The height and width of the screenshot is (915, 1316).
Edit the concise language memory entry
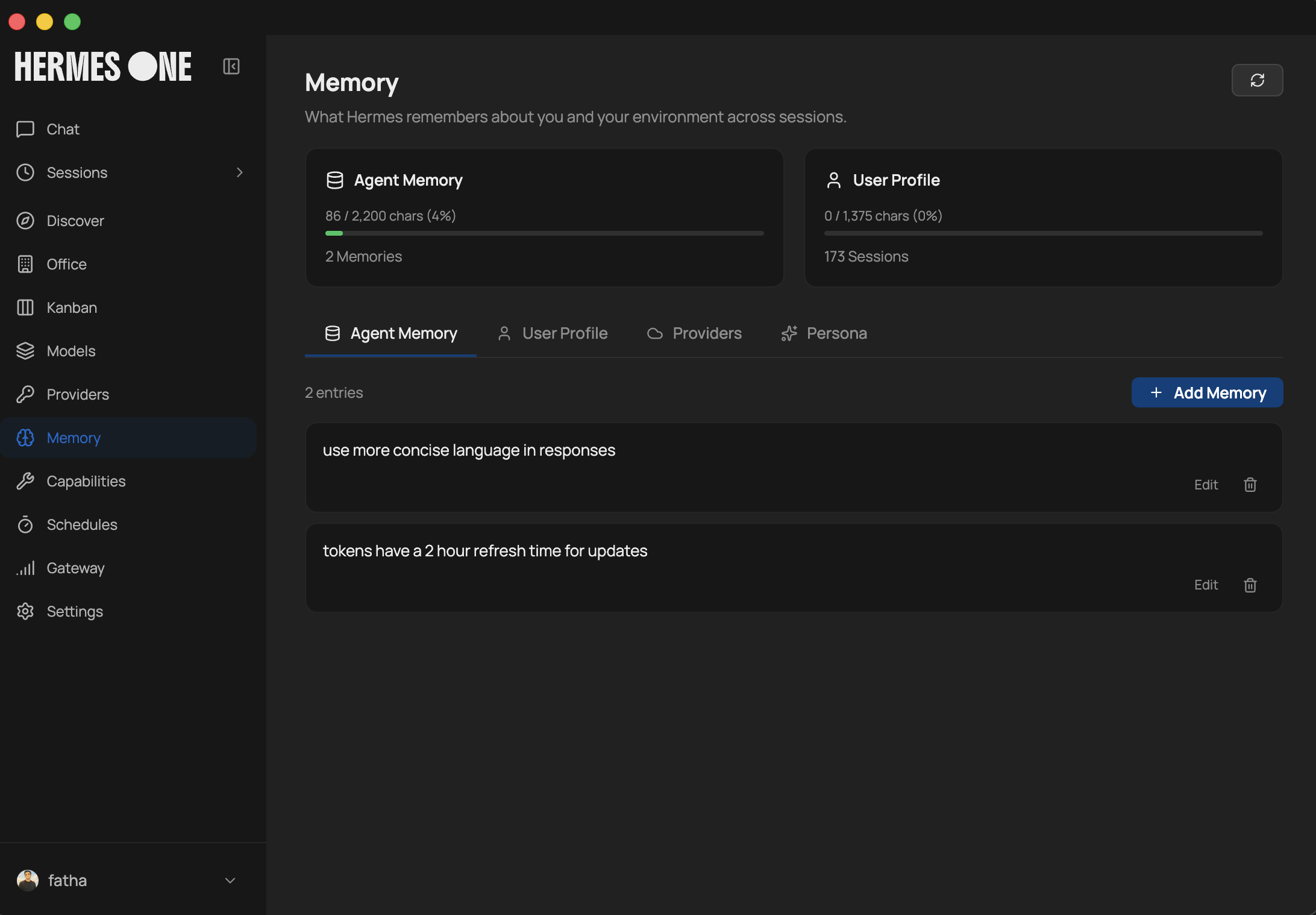1206,485
